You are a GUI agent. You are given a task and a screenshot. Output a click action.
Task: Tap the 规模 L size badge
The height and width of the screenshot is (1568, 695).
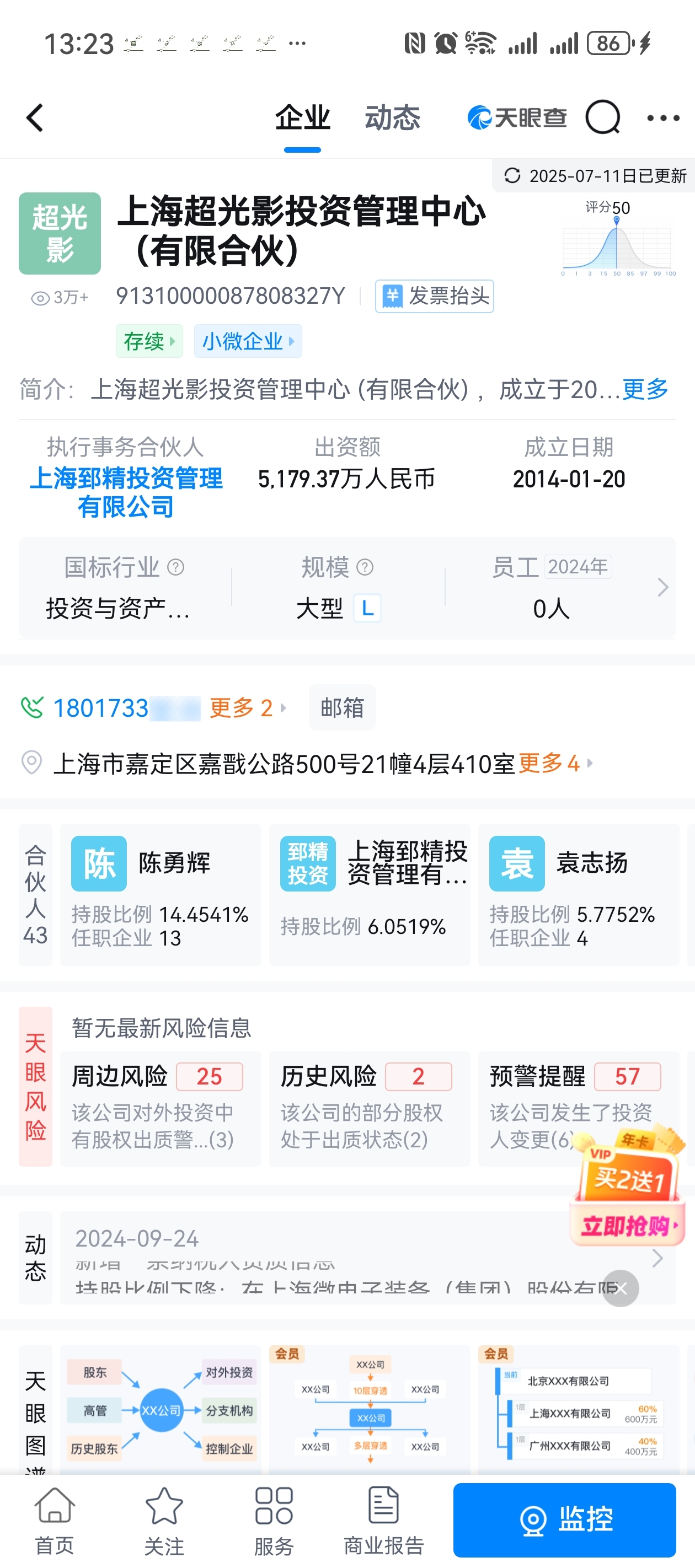click(x=368, y=608)
